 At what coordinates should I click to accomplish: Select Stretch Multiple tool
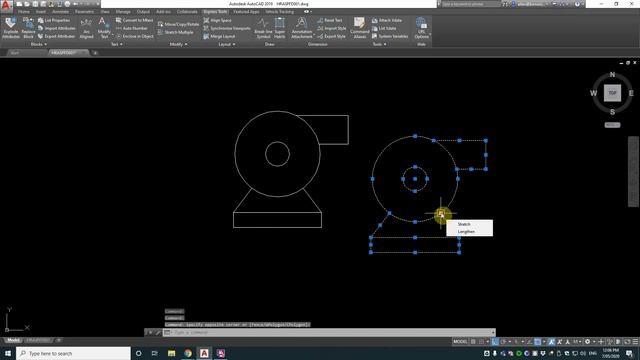[x=176, y=32]
